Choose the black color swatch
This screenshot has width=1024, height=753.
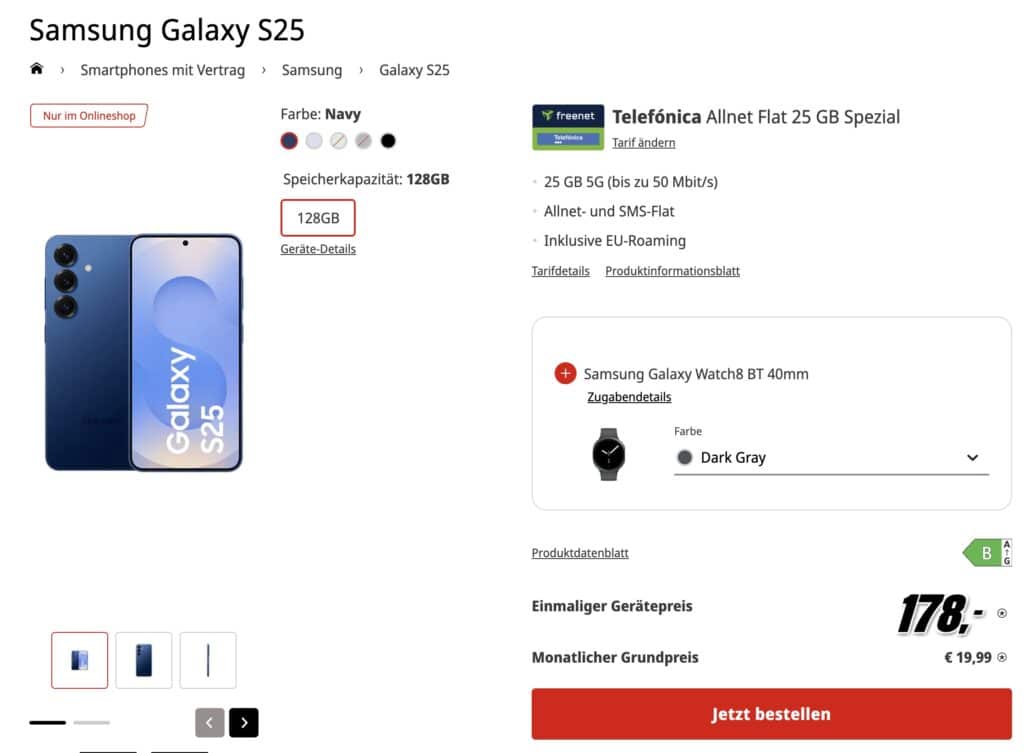388,141
